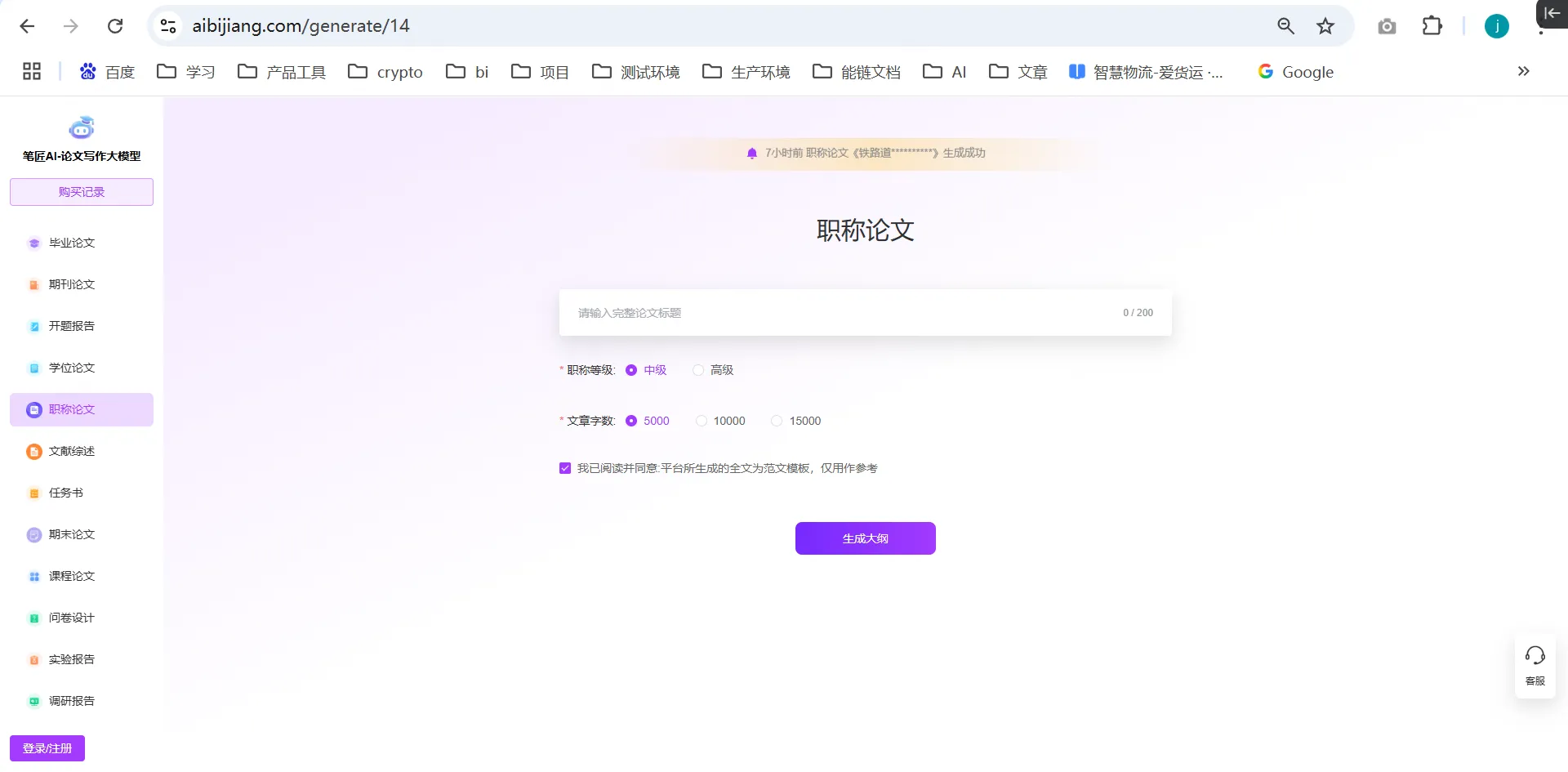Expand hidden bookmarks with the double chevron
Image resolution: width=1568 pixels, height=772 pixels.
[1523, 72]
